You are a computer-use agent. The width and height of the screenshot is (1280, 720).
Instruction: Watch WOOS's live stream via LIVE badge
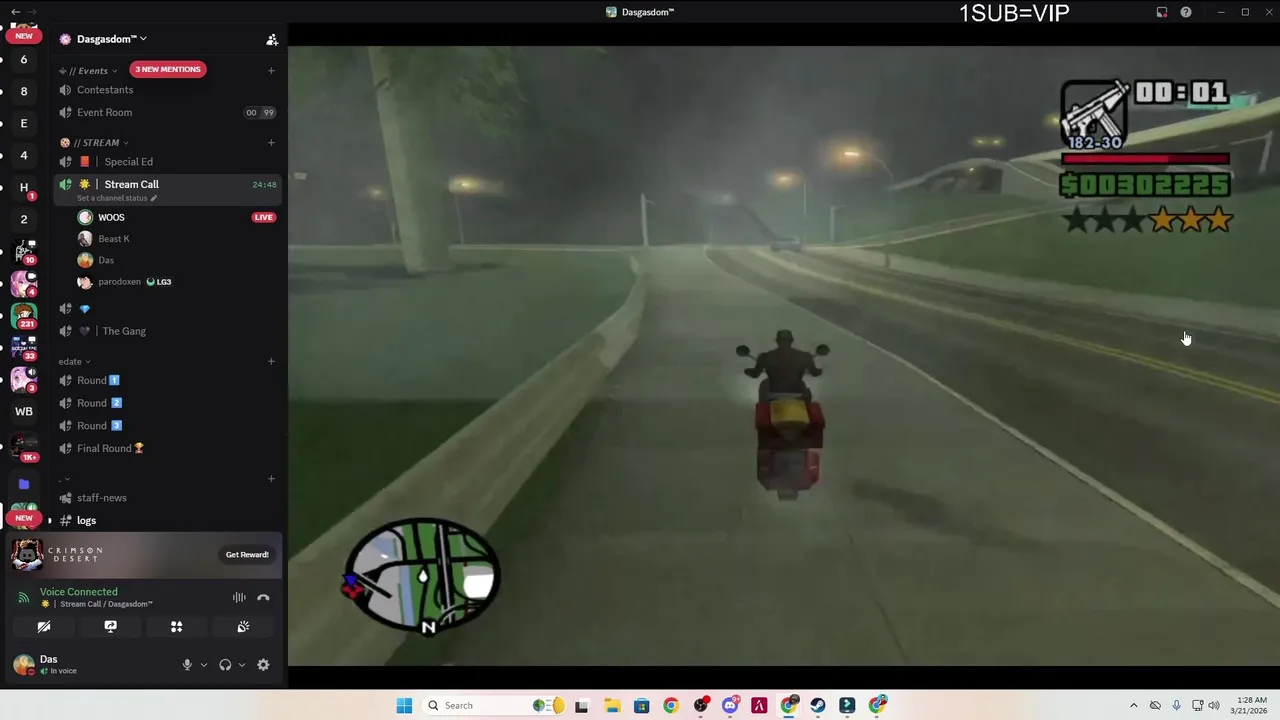click(x=264, y=217)
